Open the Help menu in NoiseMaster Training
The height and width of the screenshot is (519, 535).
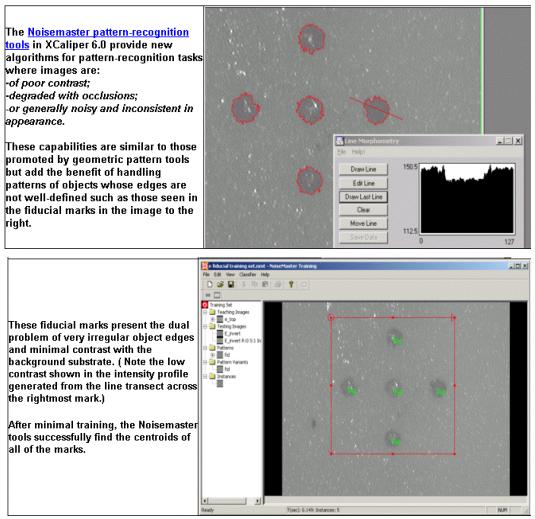point(265,274)
